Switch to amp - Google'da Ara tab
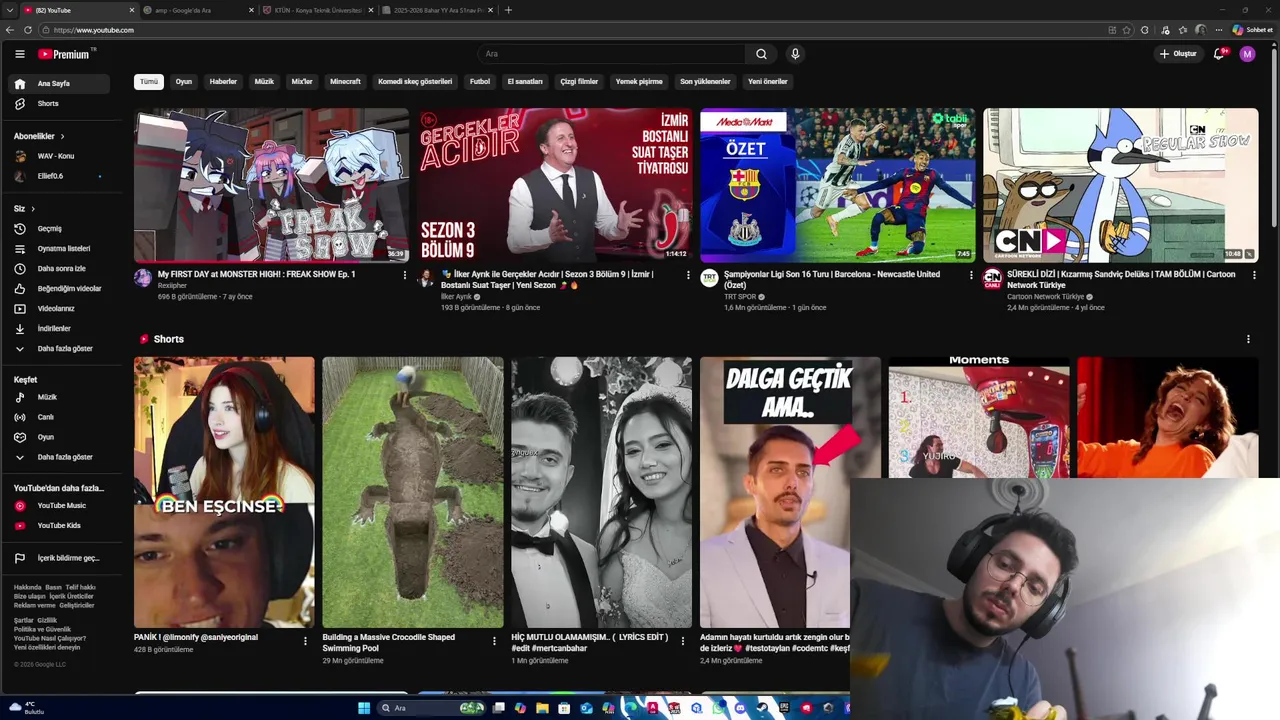The width and height of the screenshot is (1280, 720). pos(198,10)
